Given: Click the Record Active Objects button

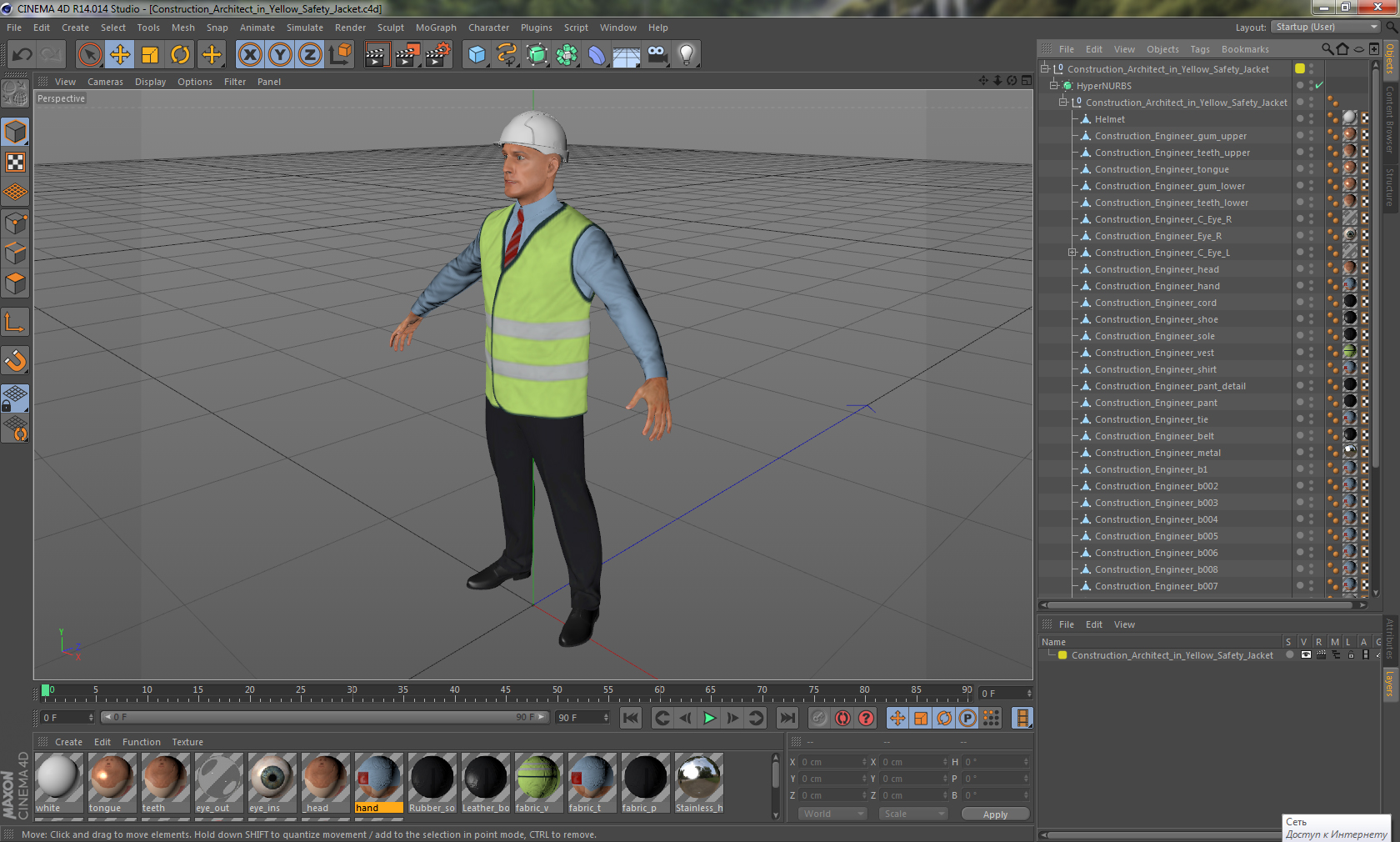Looking at the screenshot, I should pyautogui.click(x=819, y=718).
